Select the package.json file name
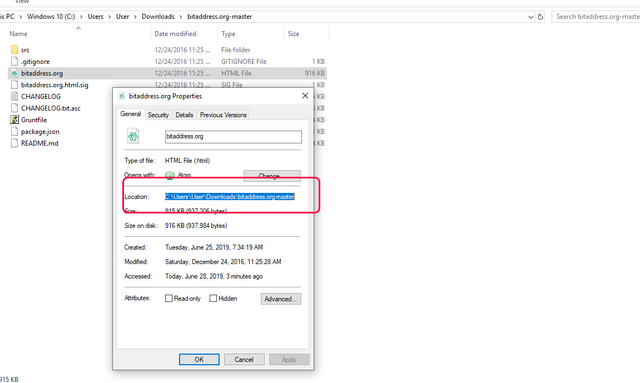The image size is (640, 383). point(40,131)
